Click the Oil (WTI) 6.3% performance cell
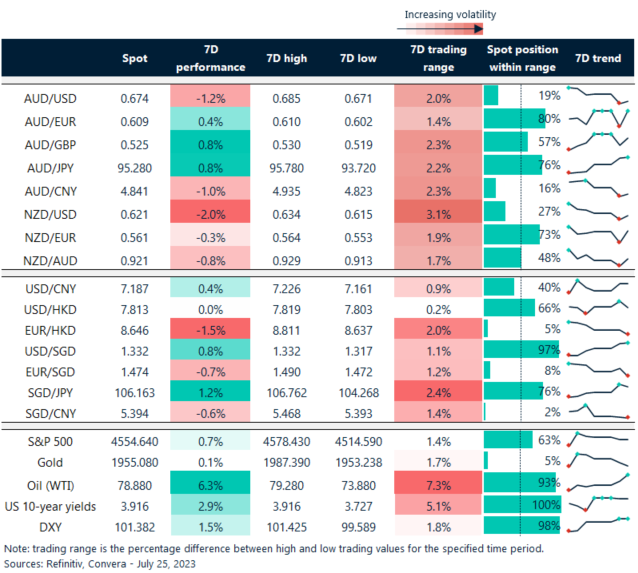The image size is (638, 573). [210, 482]
